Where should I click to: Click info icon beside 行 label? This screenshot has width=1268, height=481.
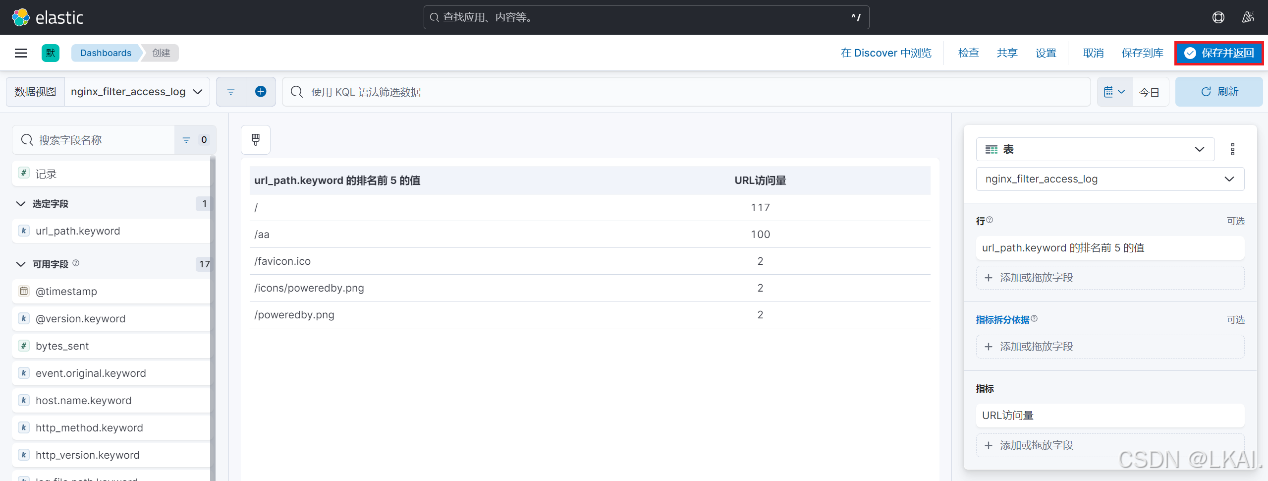990,220
